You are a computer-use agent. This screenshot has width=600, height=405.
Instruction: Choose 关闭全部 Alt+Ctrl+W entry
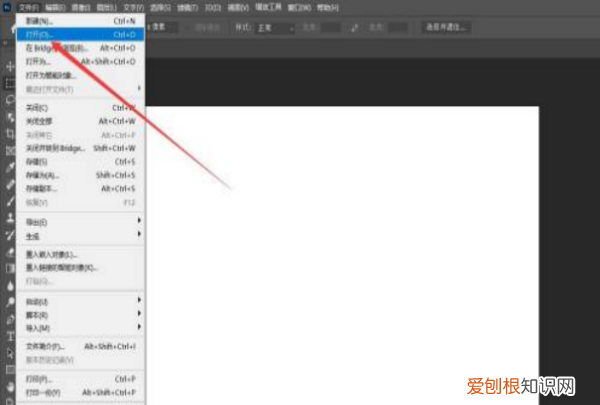coord(80,121)
